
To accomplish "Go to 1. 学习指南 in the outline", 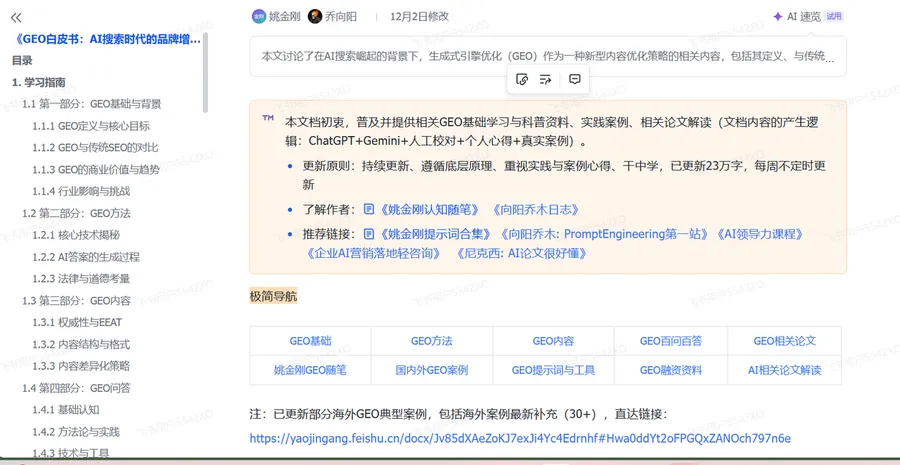I will (x=38, y=82).
